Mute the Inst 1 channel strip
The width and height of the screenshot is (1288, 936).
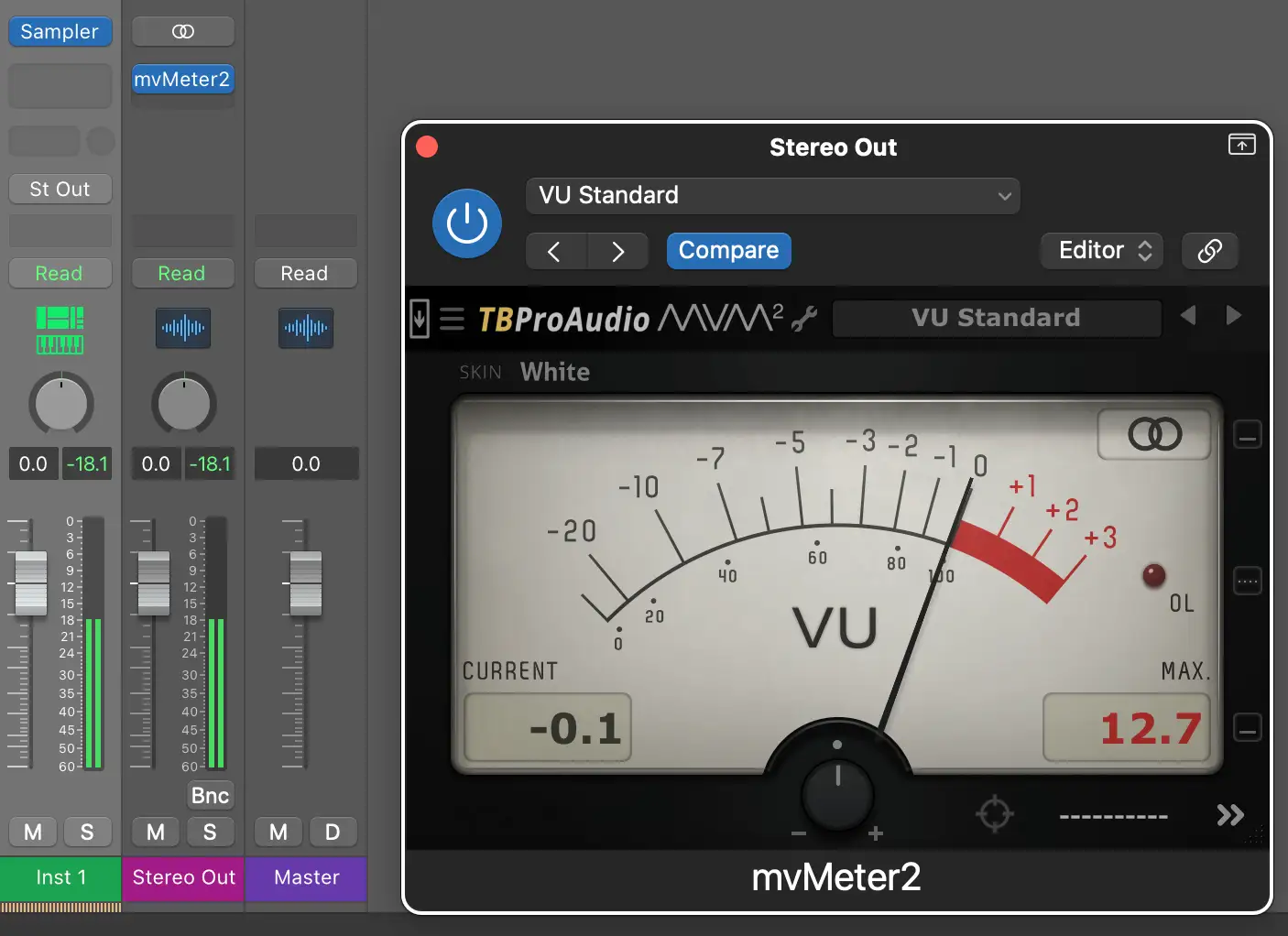pyautogui.click(x=33, y=832)
